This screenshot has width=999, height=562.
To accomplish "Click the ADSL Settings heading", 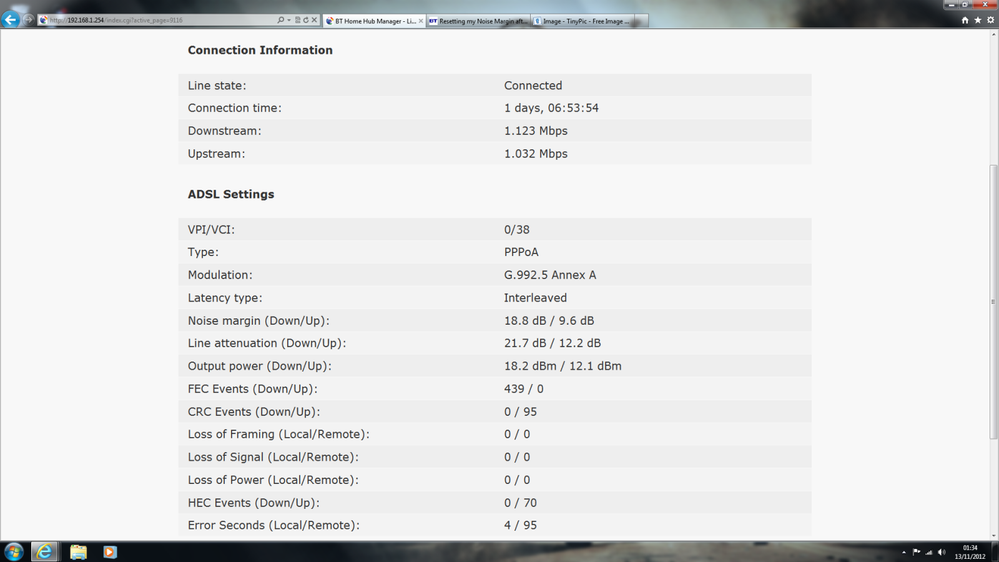I will coord(231,194).
